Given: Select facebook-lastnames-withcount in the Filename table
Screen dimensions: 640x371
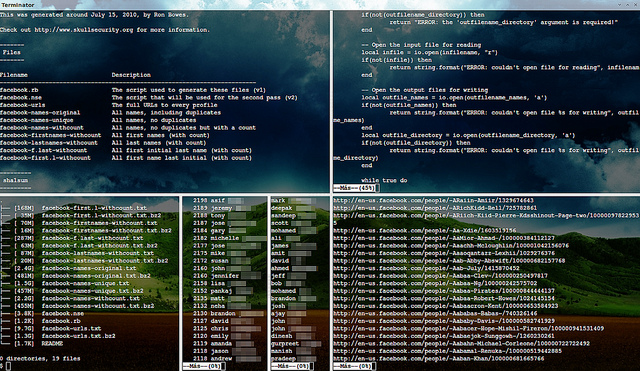Looking at the screenshot, I should click(49, 143).
